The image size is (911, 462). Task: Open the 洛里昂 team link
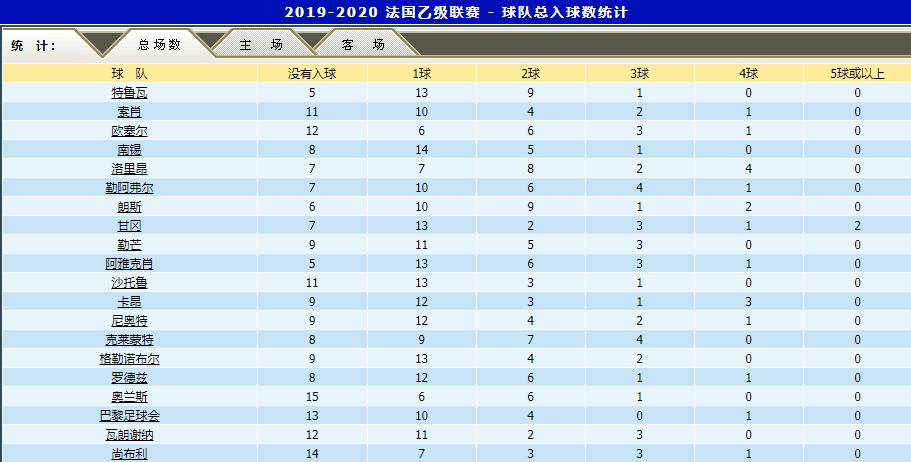[x=129, y=169]
